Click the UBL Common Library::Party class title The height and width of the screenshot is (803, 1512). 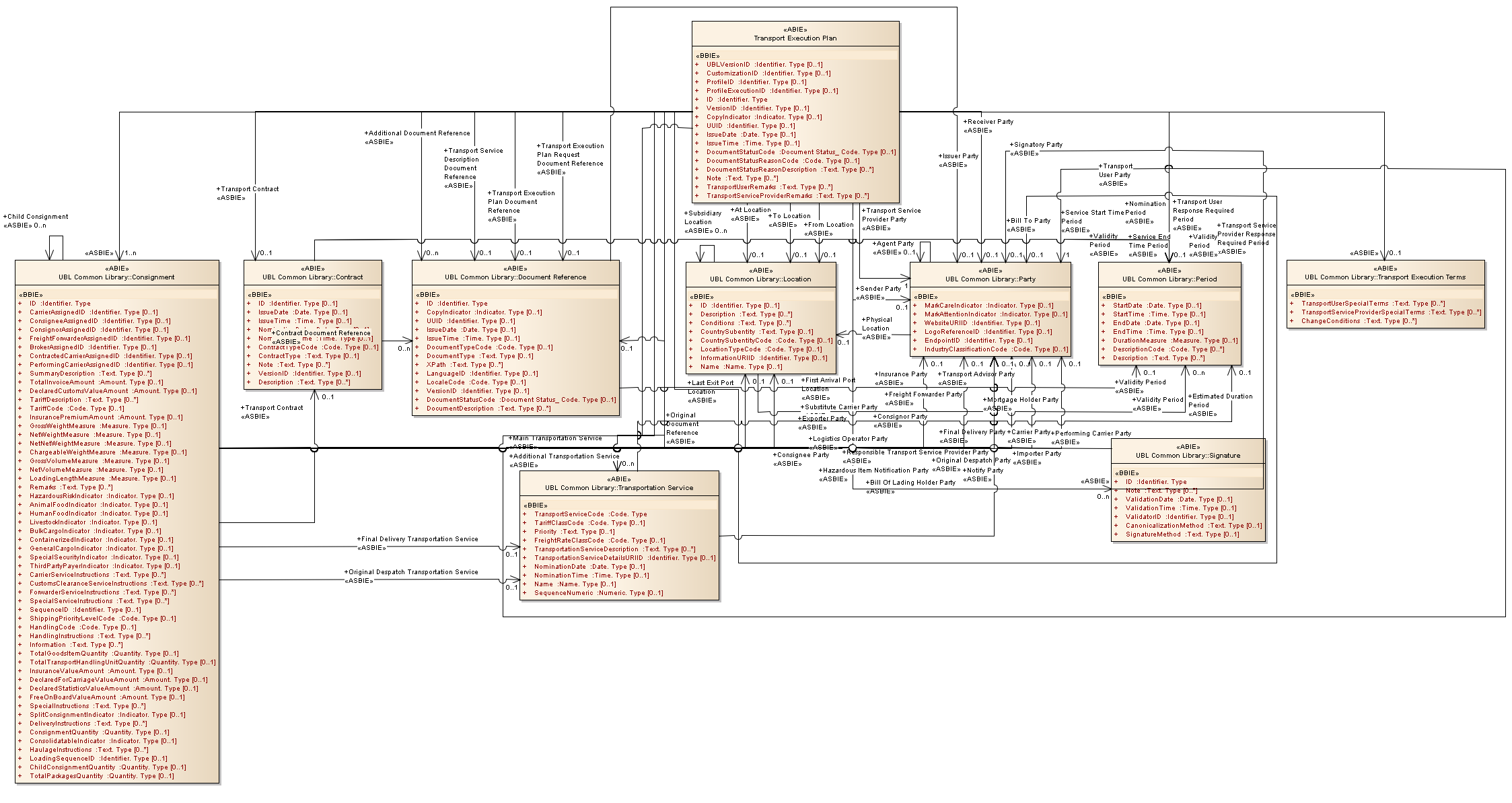[990, 279]
